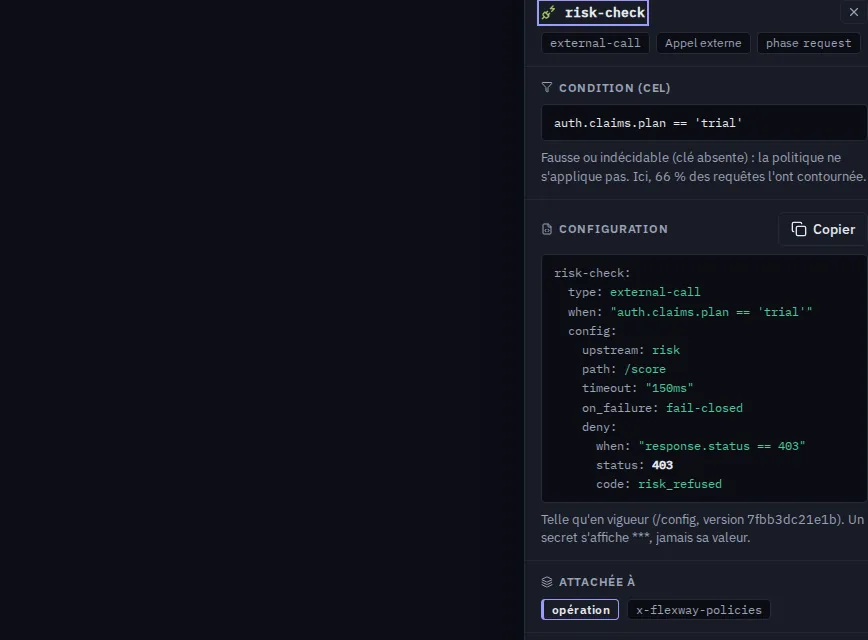Click the "Appel externe" tag
The width and height of the screenshot is (868, 640).
pos(703,43)
